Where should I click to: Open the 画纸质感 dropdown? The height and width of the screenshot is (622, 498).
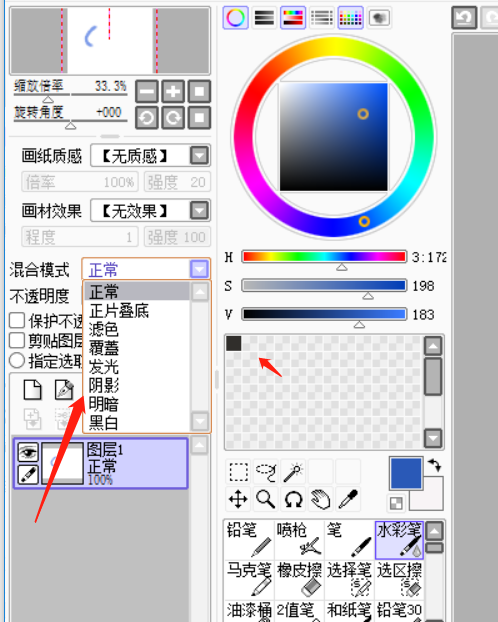click(x=199, y=156)
